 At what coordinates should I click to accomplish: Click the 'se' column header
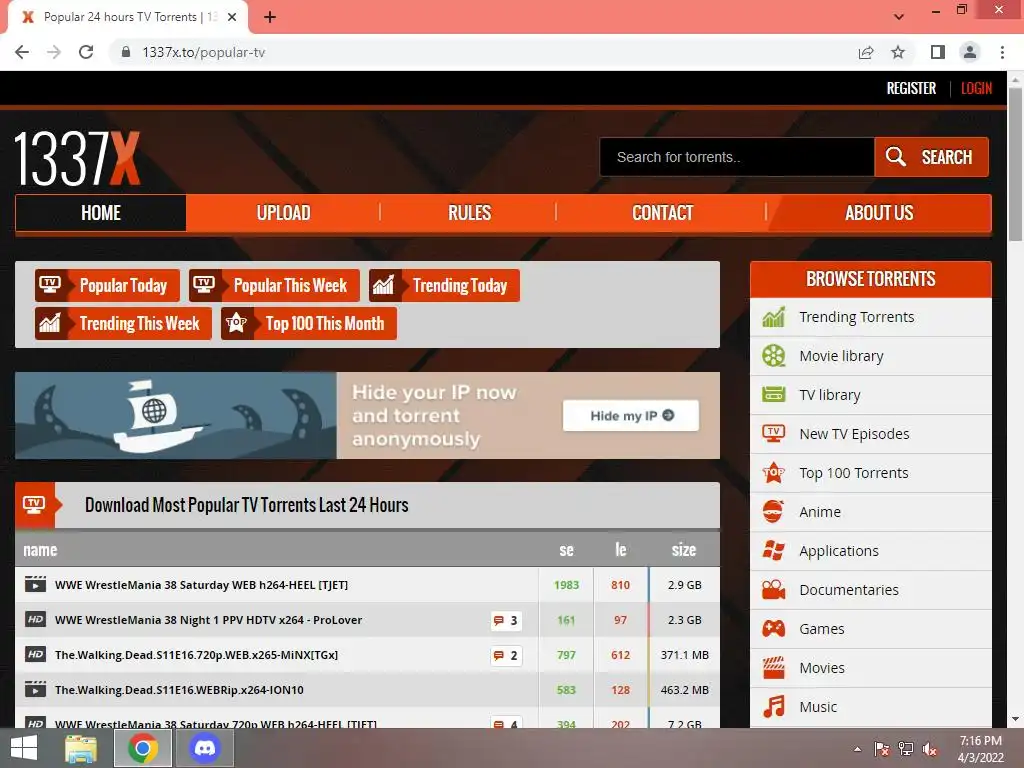click(x=566, y=550)
